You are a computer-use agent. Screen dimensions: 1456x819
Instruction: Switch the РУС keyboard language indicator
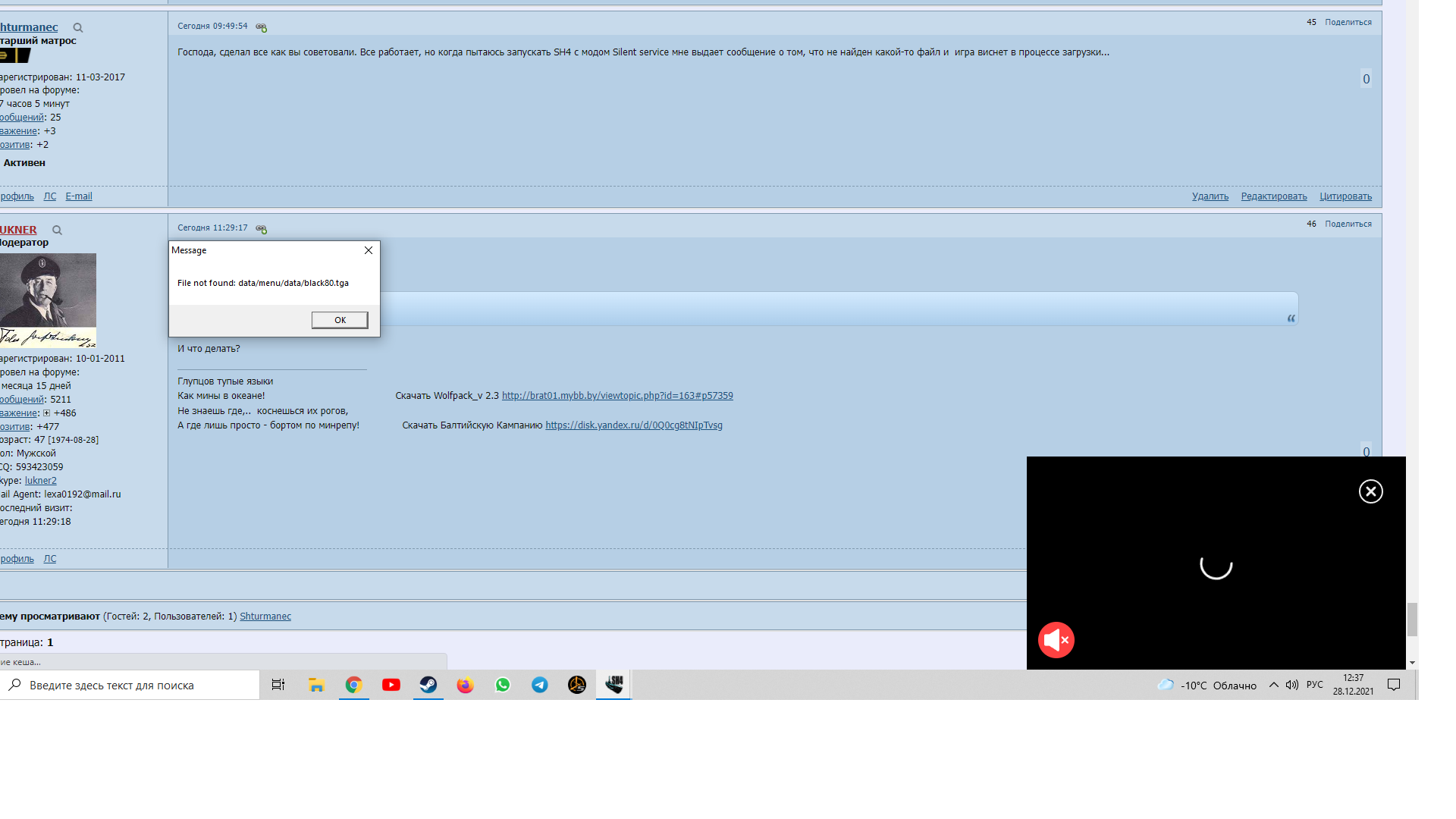[x=1314, y=685]
